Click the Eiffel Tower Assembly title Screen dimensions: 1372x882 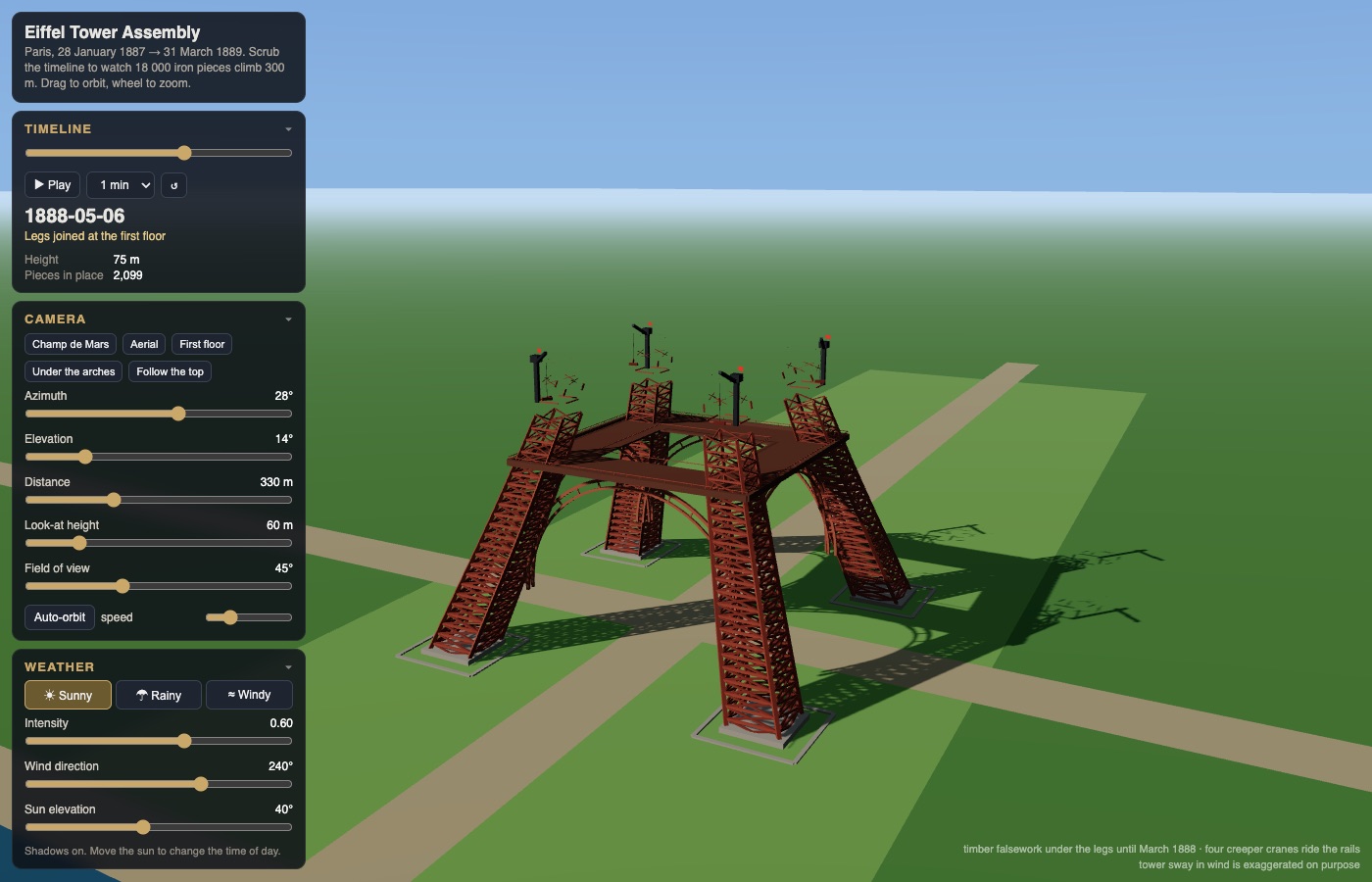[x=113, y=32]
